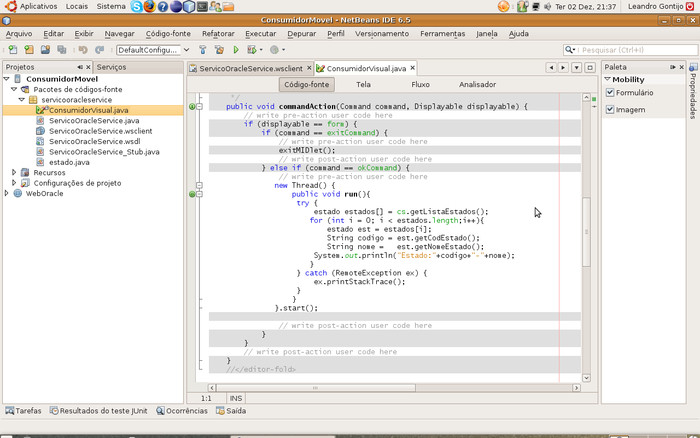The height and width of the screenshot is (438, 700).
Task: Expand the Recursos node
Action: [14, 172]
